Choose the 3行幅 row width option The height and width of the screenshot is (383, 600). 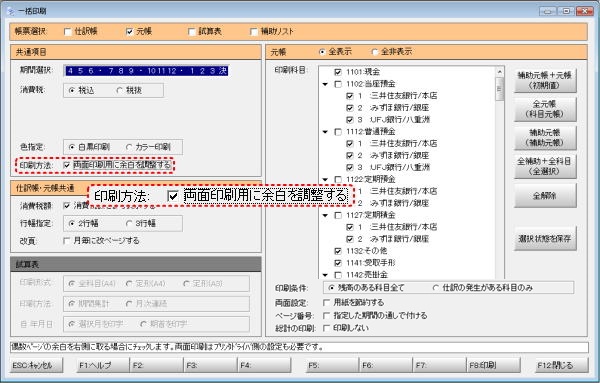[129, 224]
